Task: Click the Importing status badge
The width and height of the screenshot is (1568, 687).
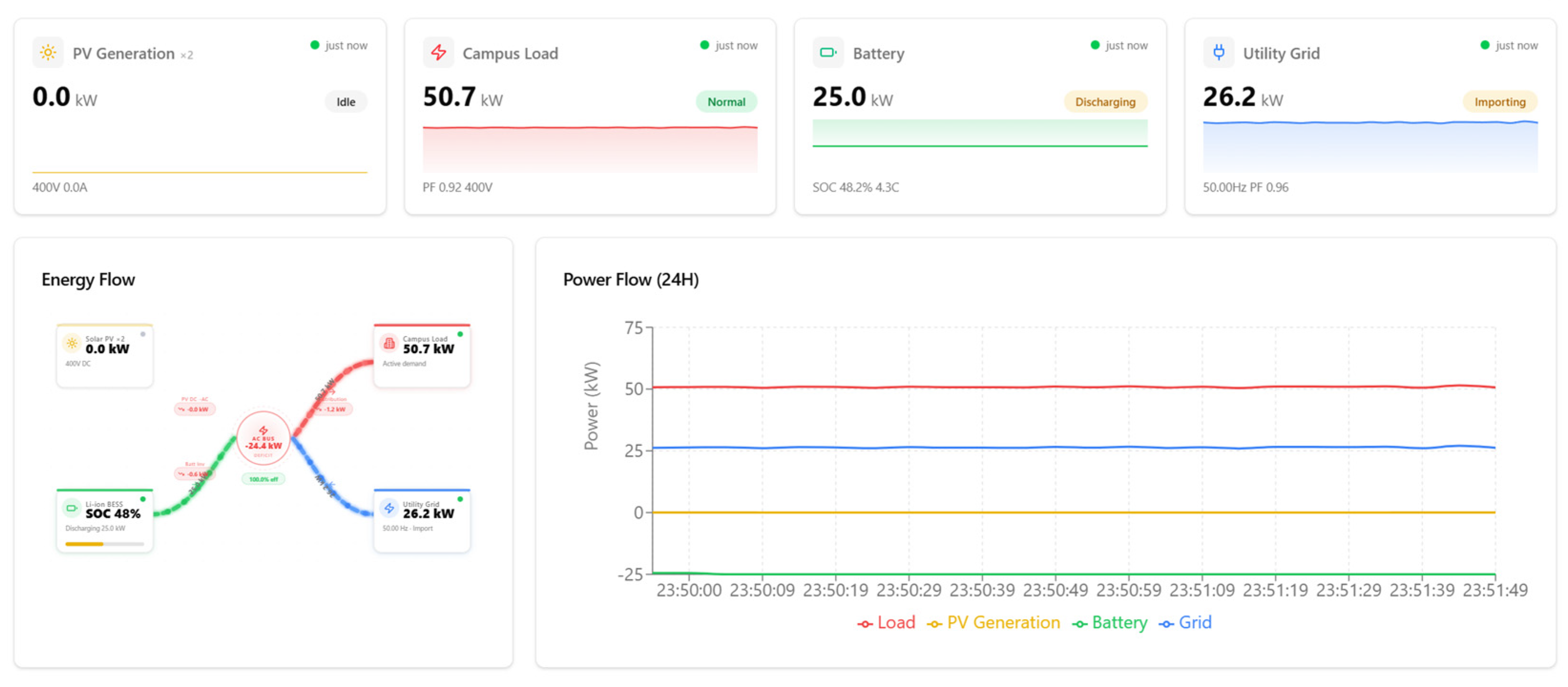Action: point(1500,102)
